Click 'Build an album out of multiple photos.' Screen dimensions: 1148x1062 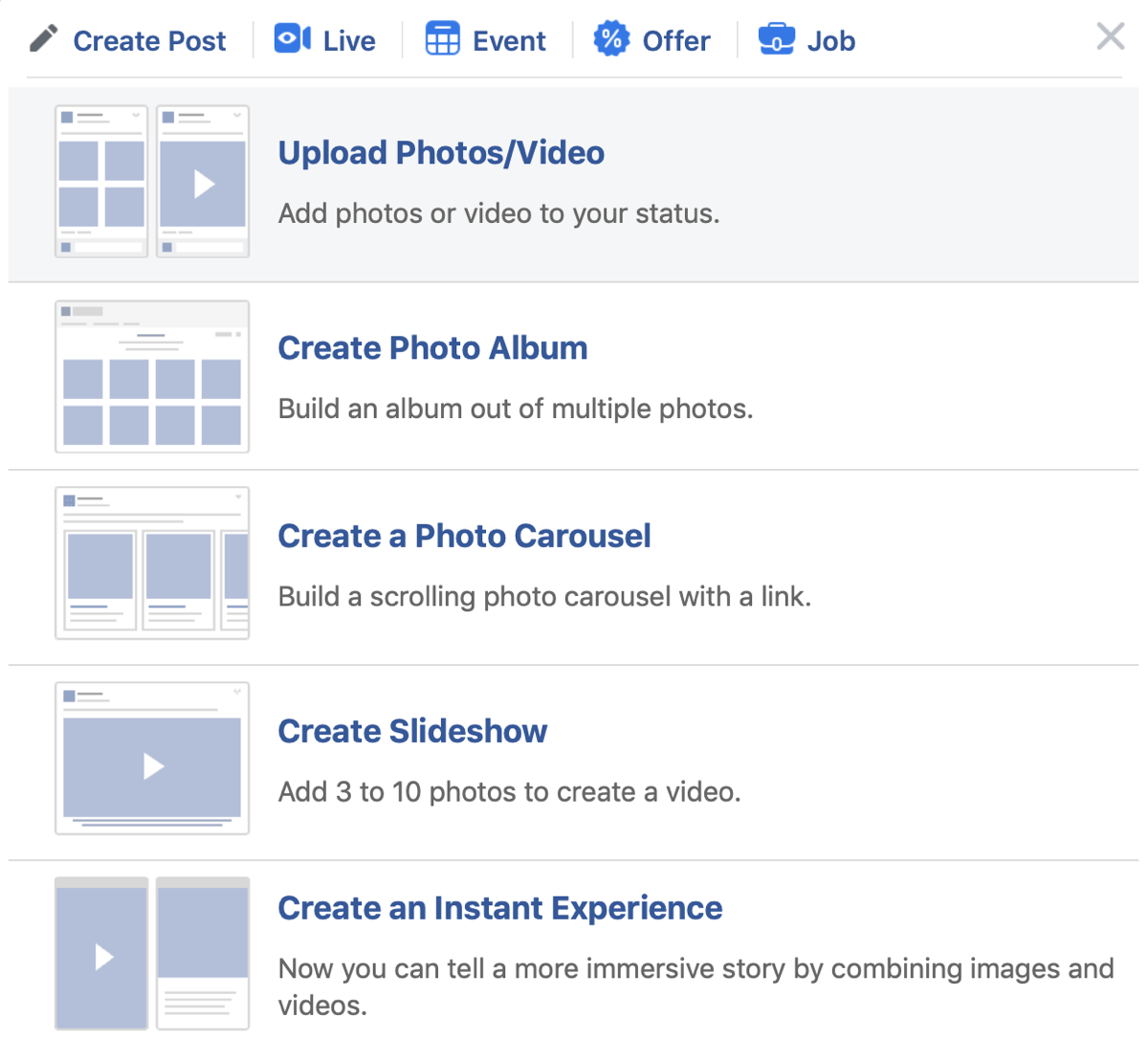tap(516, 409)
